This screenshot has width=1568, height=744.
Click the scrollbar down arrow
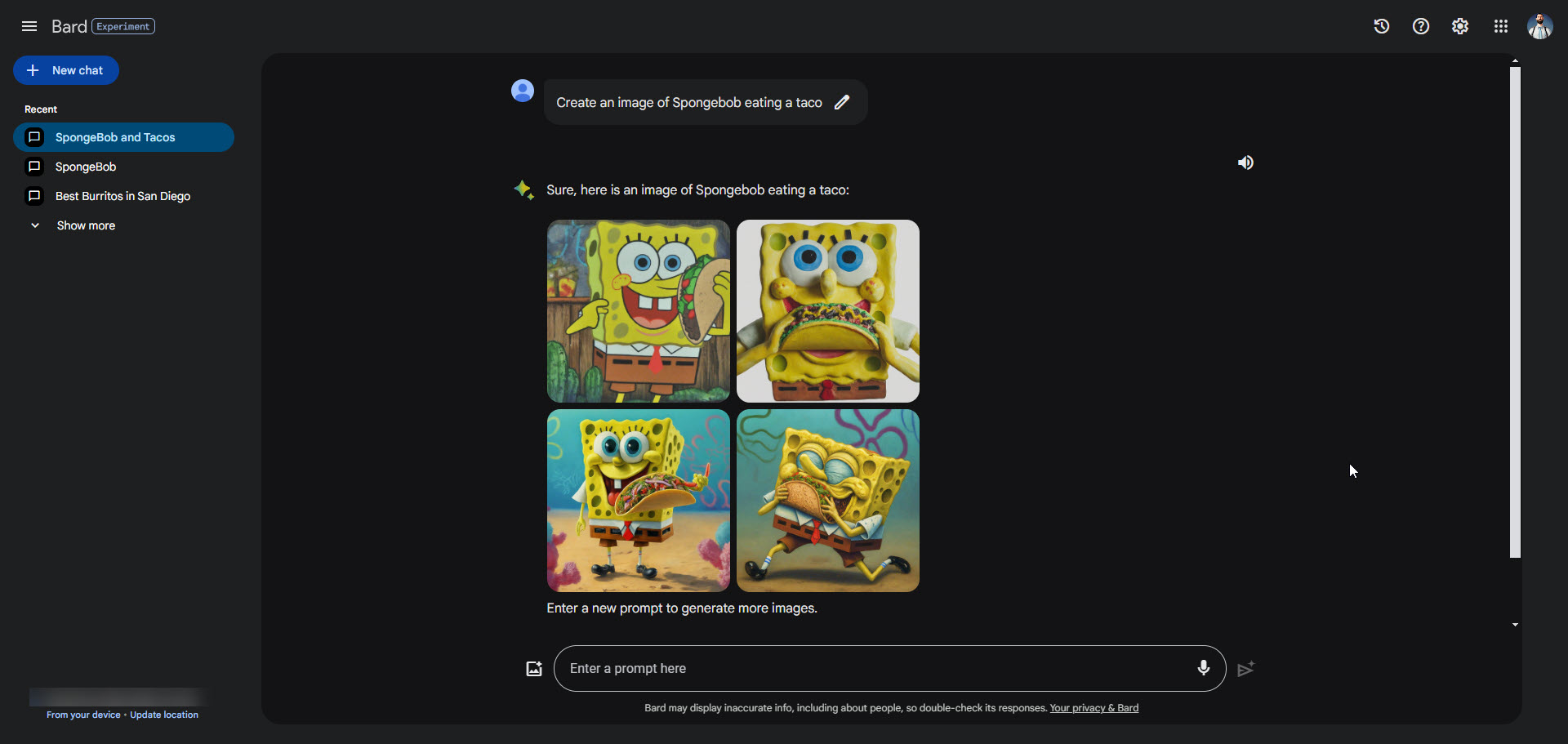(x=1515, y=625)
